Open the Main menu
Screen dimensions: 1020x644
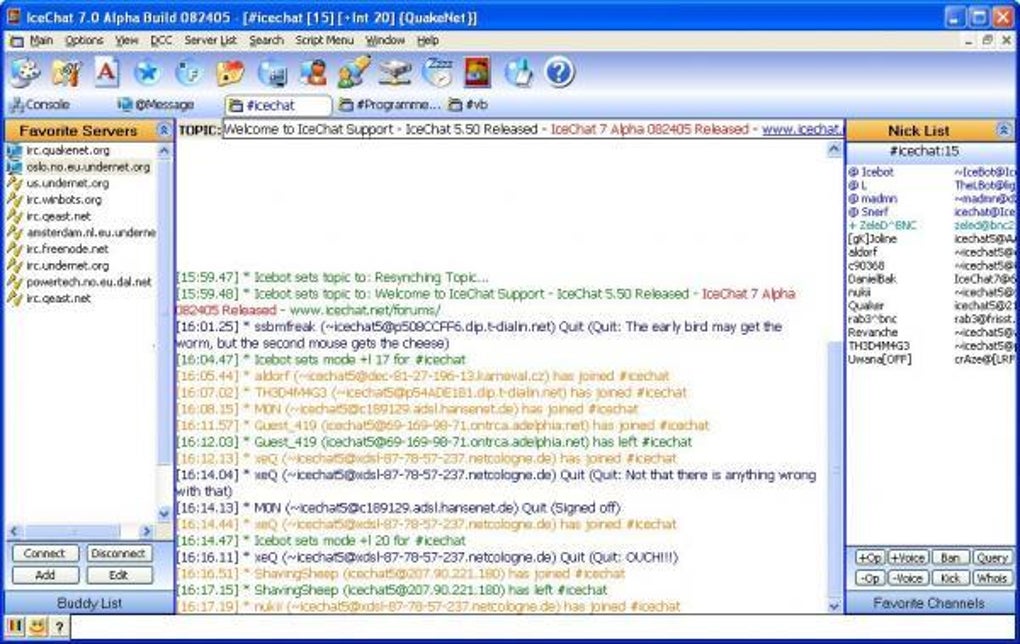pyautogui.click(x=41, y=40)
